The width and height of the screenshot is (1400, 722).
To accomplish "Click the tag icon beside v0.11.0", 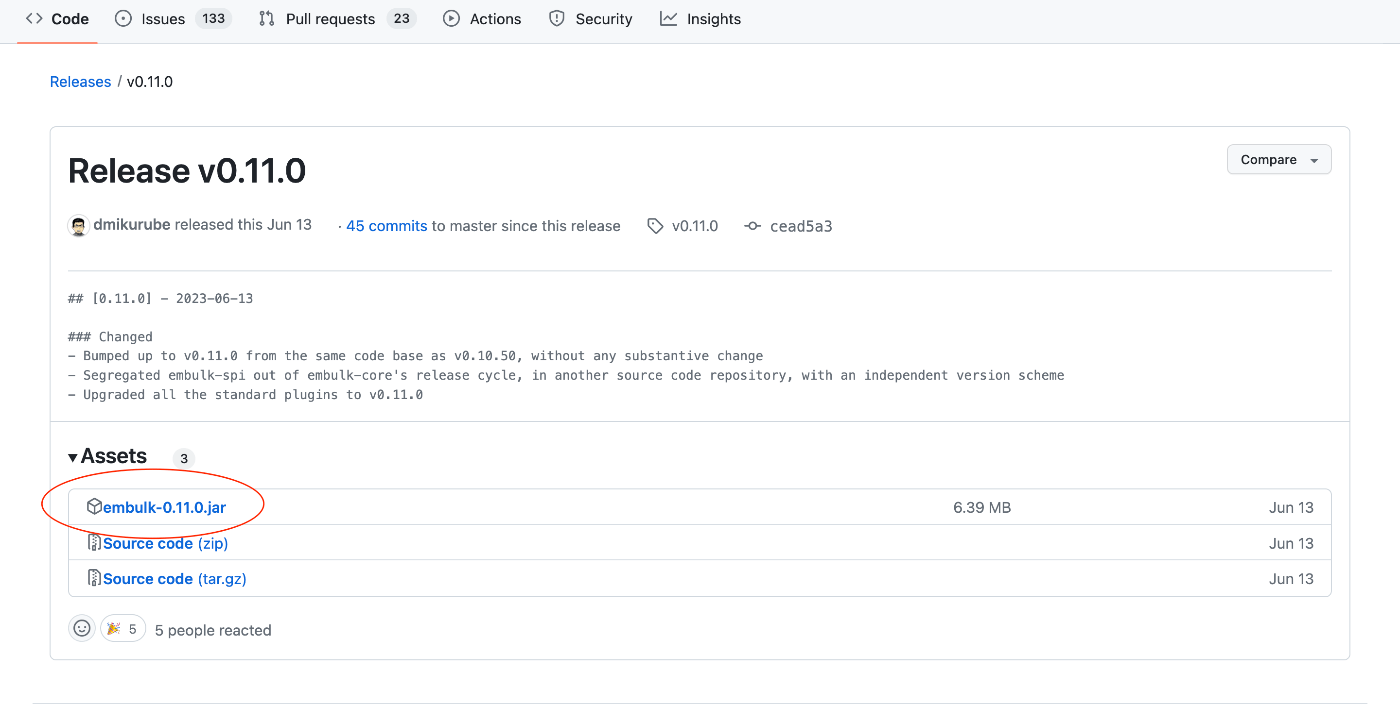I will (x=655, y=226).
